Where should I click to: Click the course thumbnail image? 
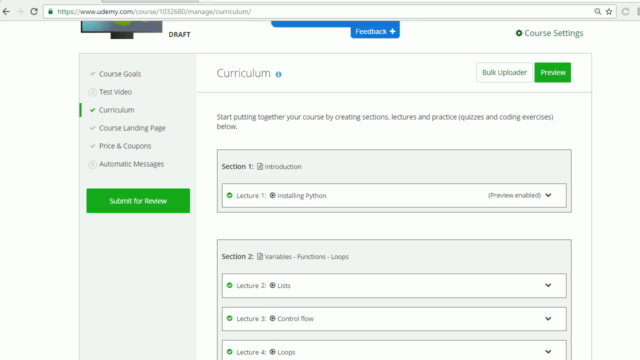pyautogui.click(x=122, y=30)
